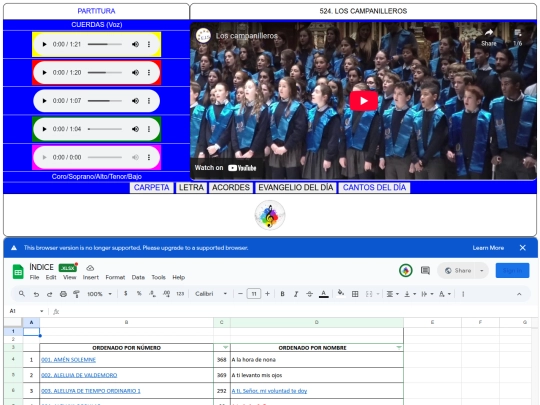Screen dimensions: 540x405
Task: Decrease font size
Action: [x=240, y=294]
